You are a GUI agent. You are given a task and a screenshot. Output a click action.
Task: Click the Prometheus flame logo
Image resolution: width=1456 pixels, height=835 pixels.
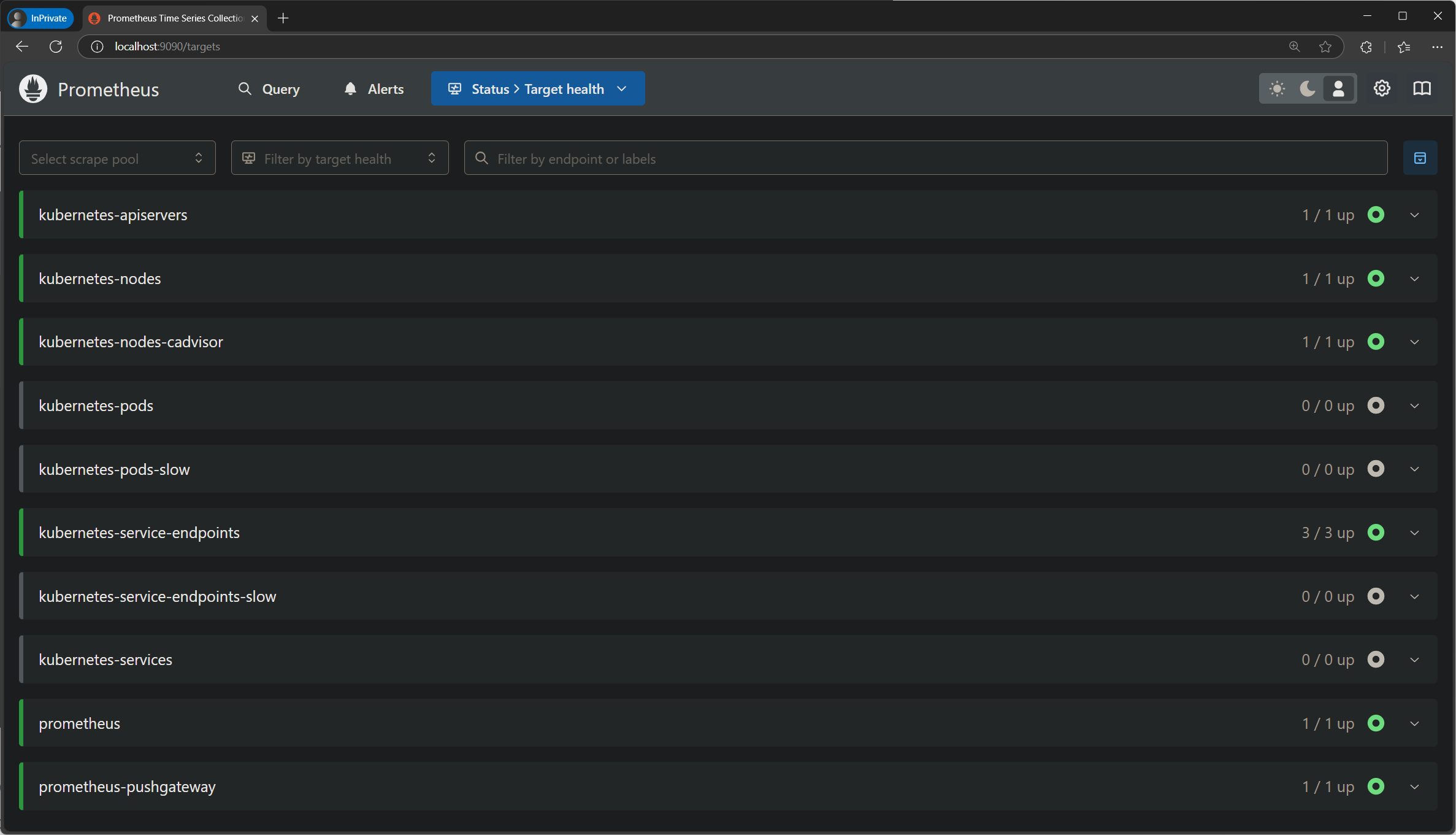click(33, 89)
